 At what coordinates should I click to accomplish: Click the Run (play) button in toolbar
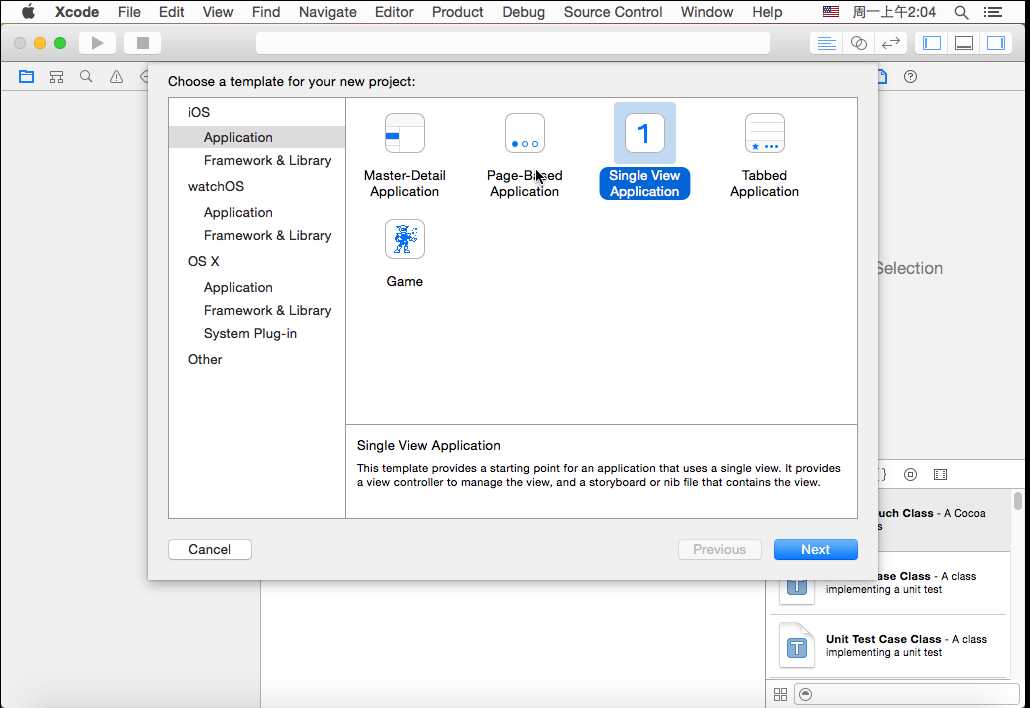point(97,43)
